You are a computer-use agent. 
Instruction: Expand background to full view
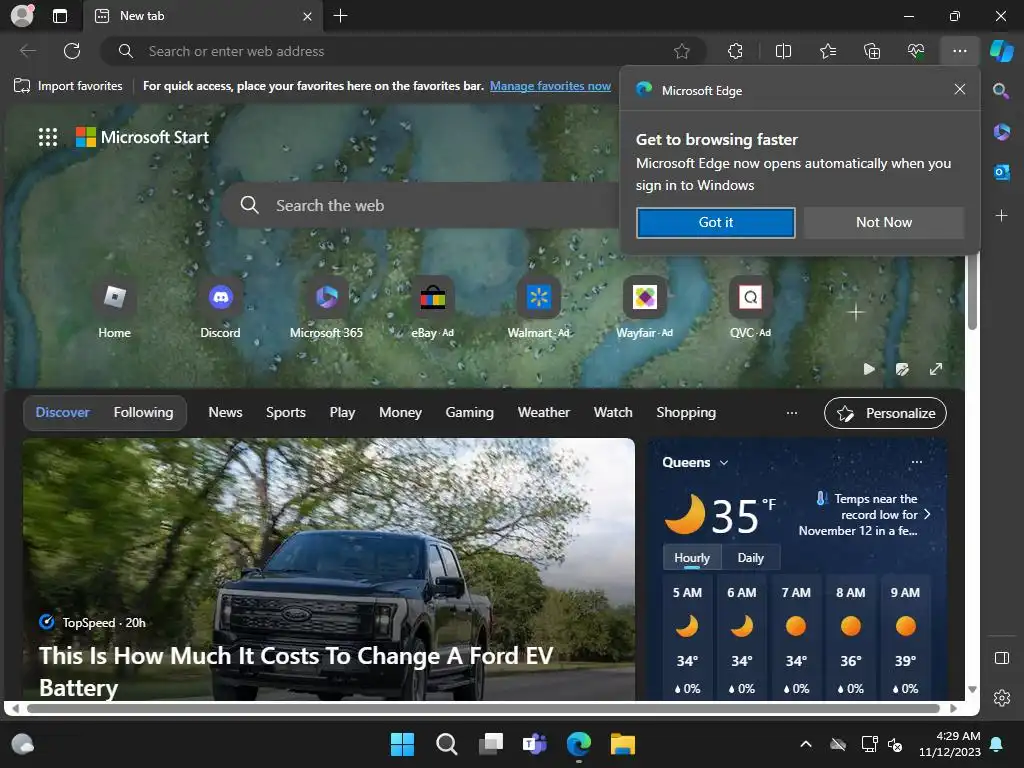(x=936, y=370)
